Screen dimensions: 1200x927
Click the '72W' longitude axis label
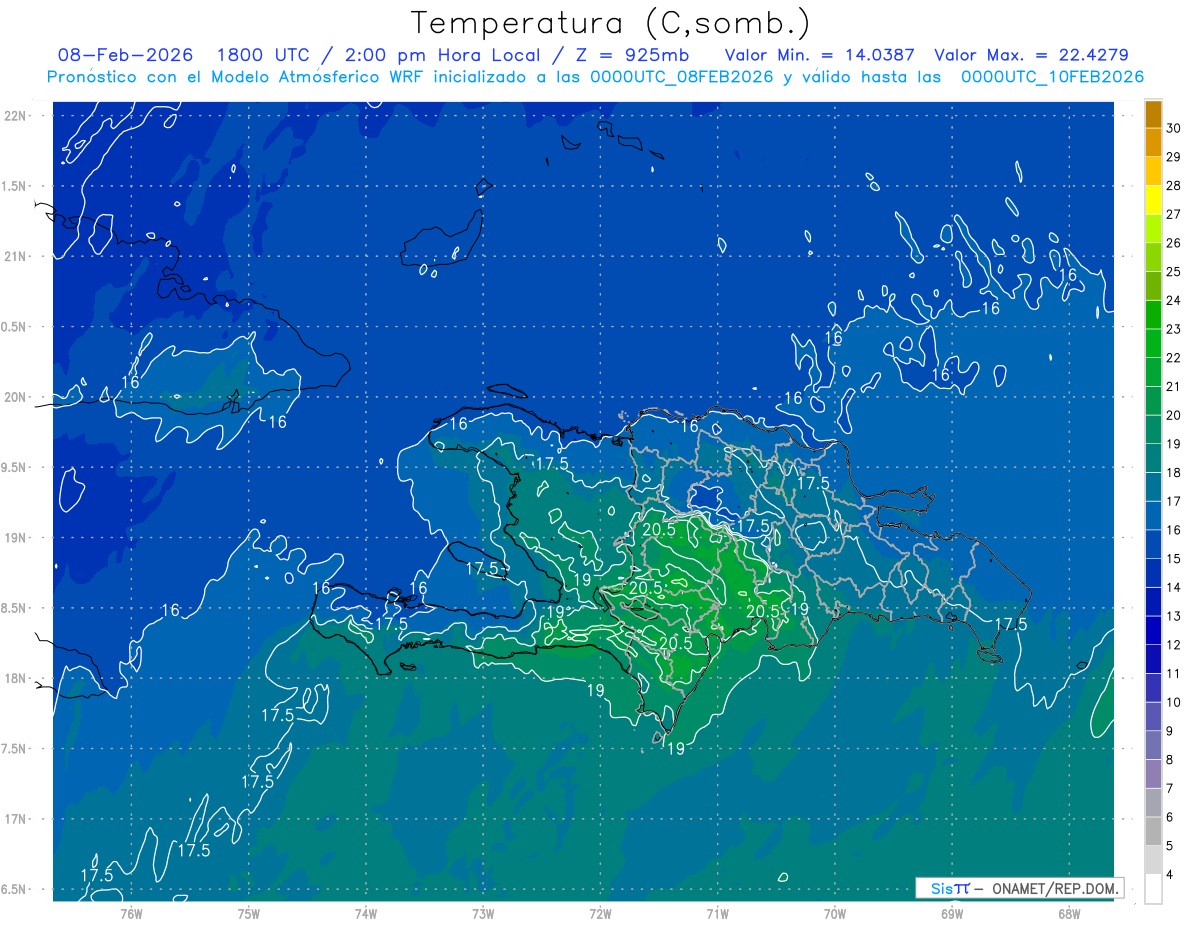[600, 913]
